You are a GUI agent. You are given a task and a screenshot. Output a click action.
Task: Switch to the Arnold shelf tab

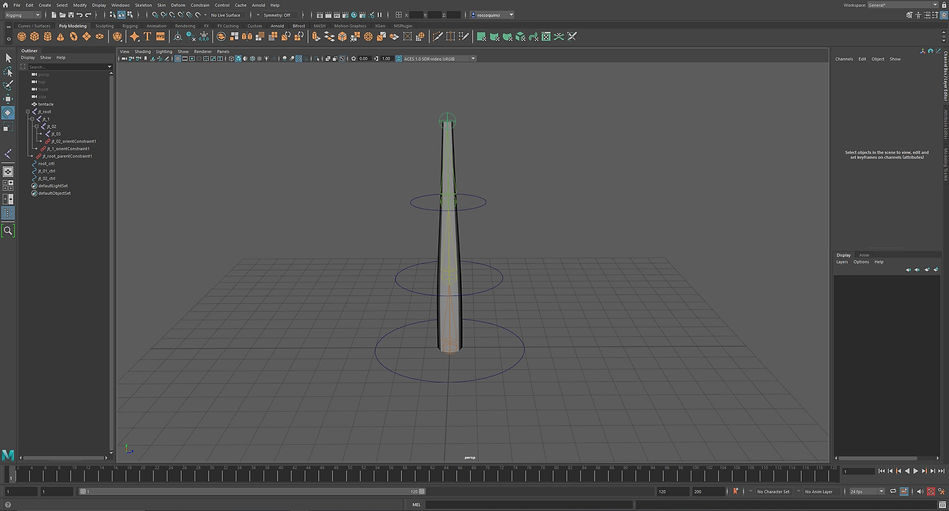277,26
